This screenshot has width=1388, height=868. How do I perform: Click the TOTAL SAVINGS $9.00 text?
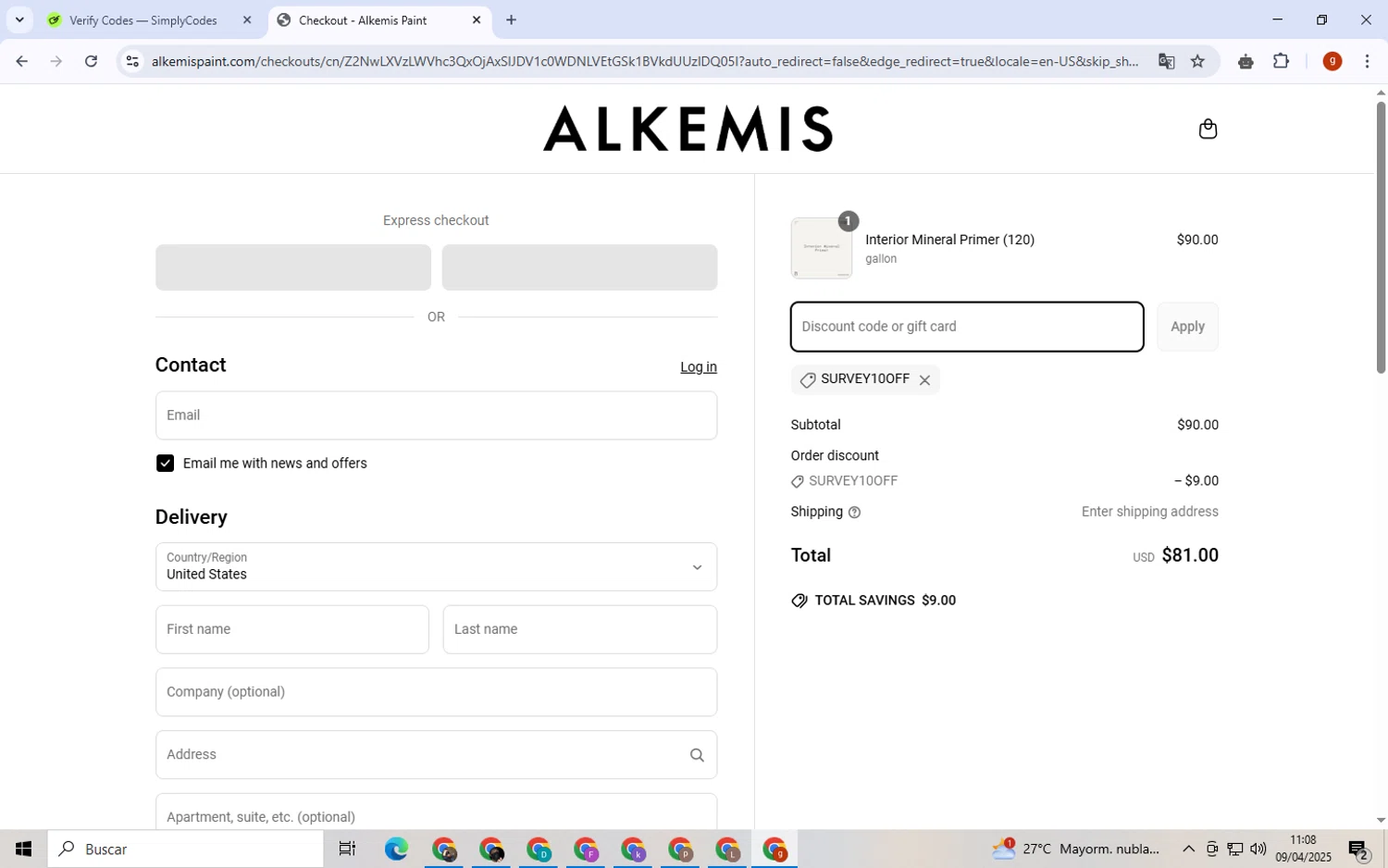885,601
